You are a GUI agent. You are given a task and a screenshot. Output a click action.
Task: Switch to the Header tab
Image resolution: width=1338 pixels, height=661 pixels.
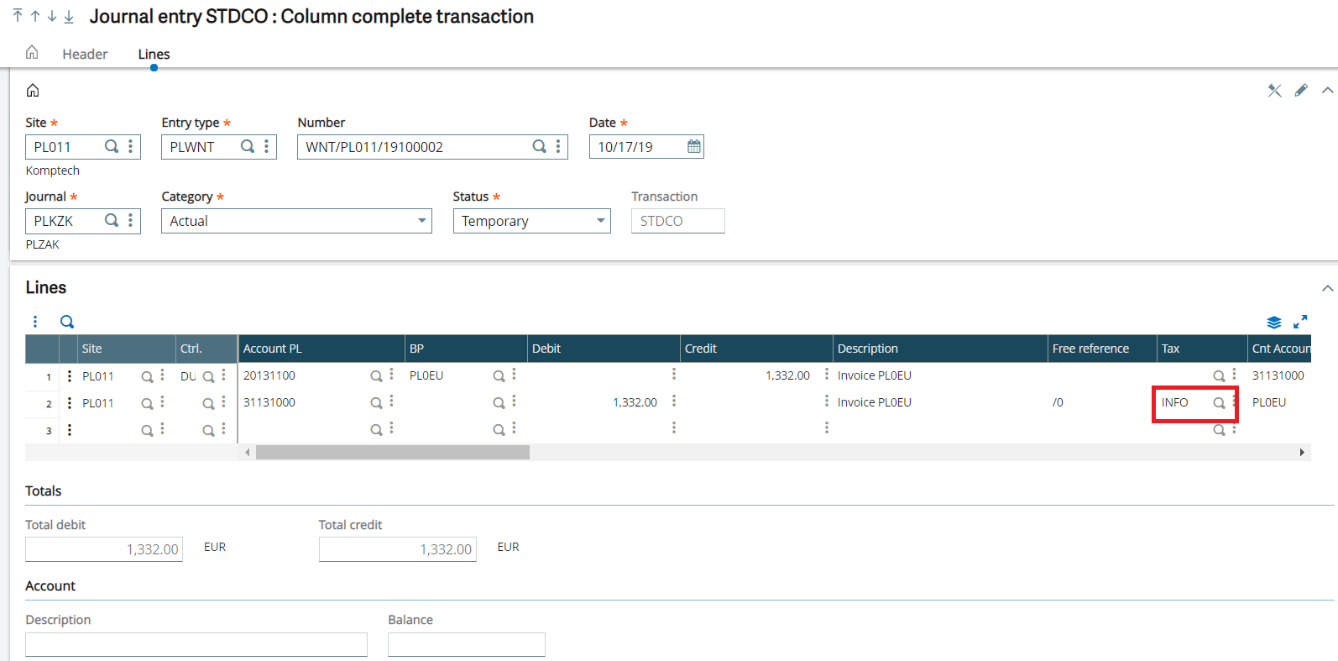coord(85,54)
